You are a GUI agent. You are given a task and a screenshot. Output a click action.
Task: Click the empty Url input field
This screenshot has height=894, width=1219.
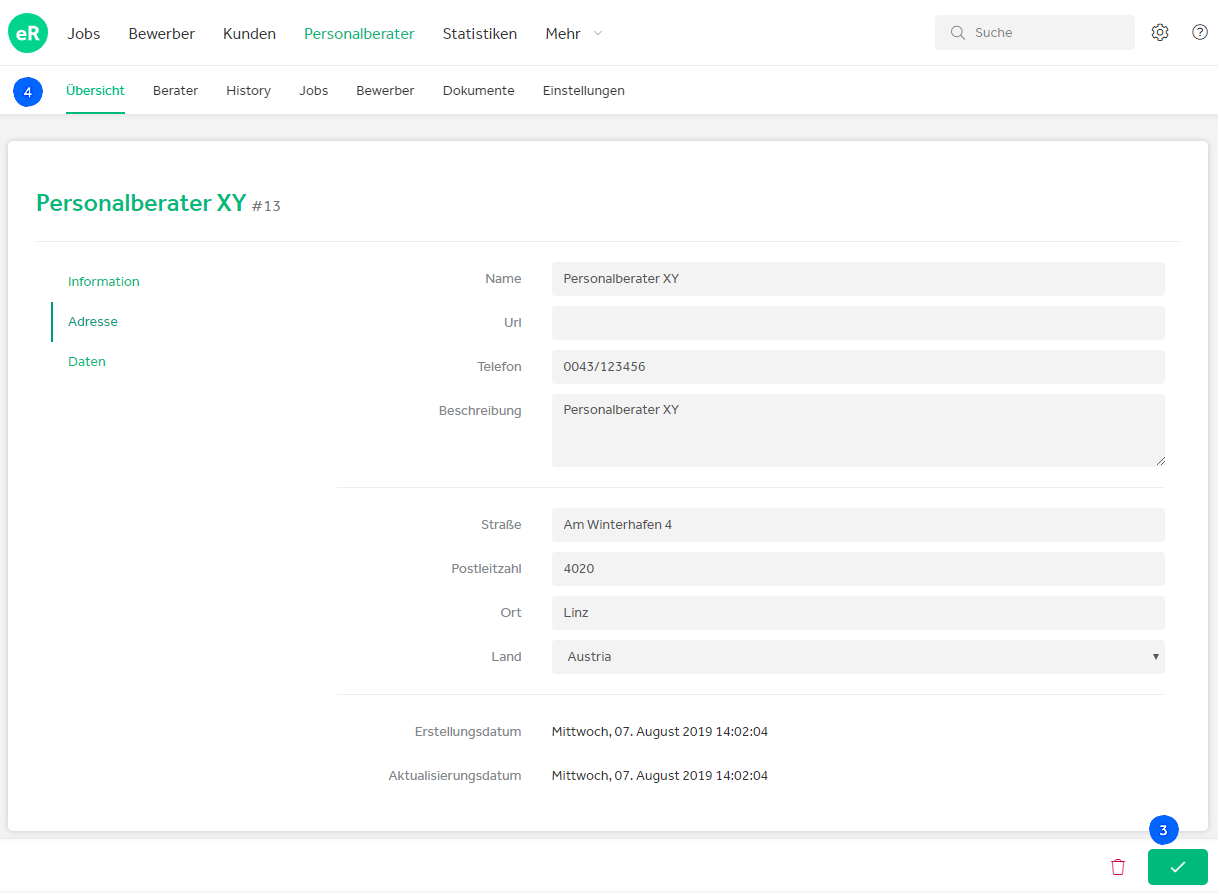858,323
